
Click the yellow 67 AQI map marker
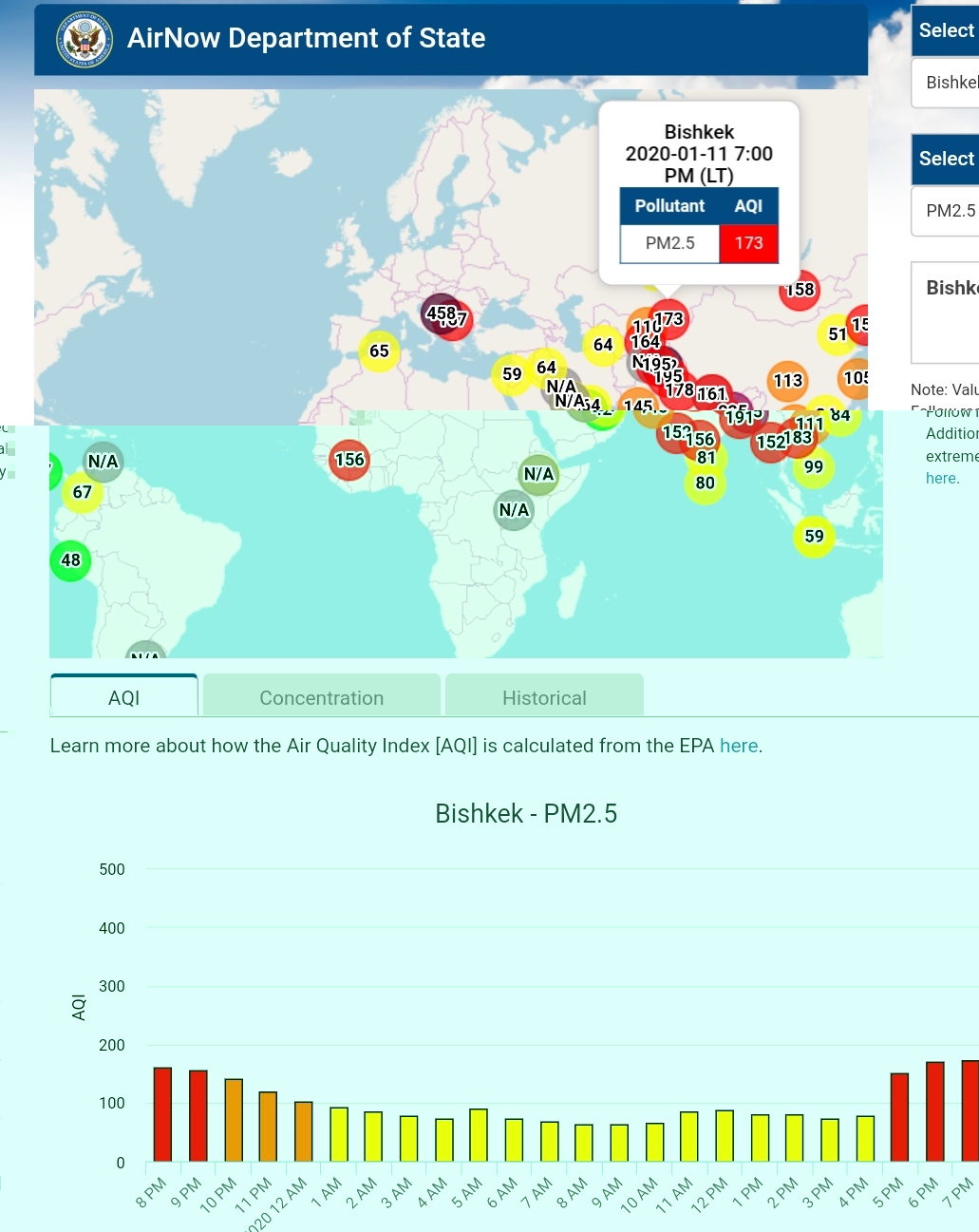coord(83,492)
